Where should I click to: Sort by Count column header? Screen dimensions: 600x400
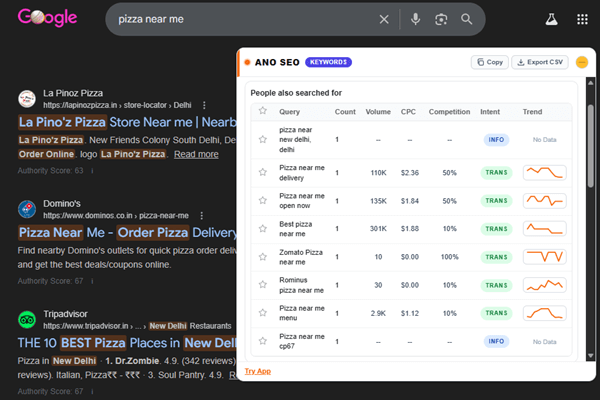345,112
